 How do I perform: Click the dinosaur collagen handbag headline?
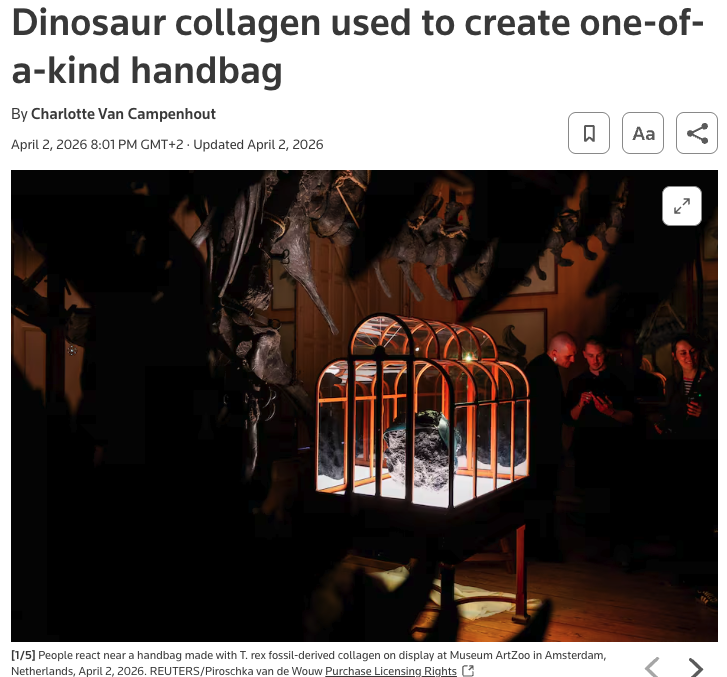pyautogui.click(x=357, y=46)
